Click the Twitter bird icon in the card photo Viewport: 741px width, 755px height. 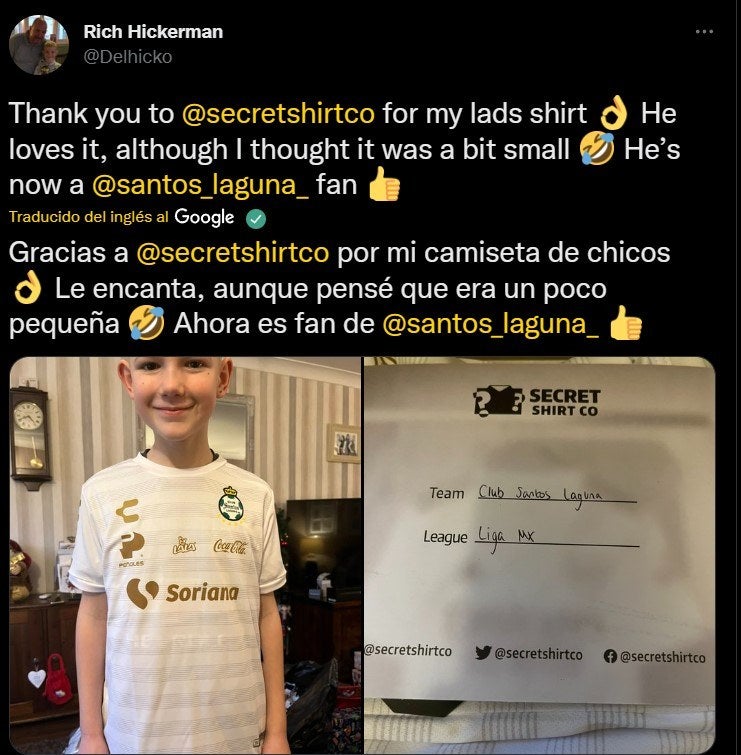click(483, 653)
